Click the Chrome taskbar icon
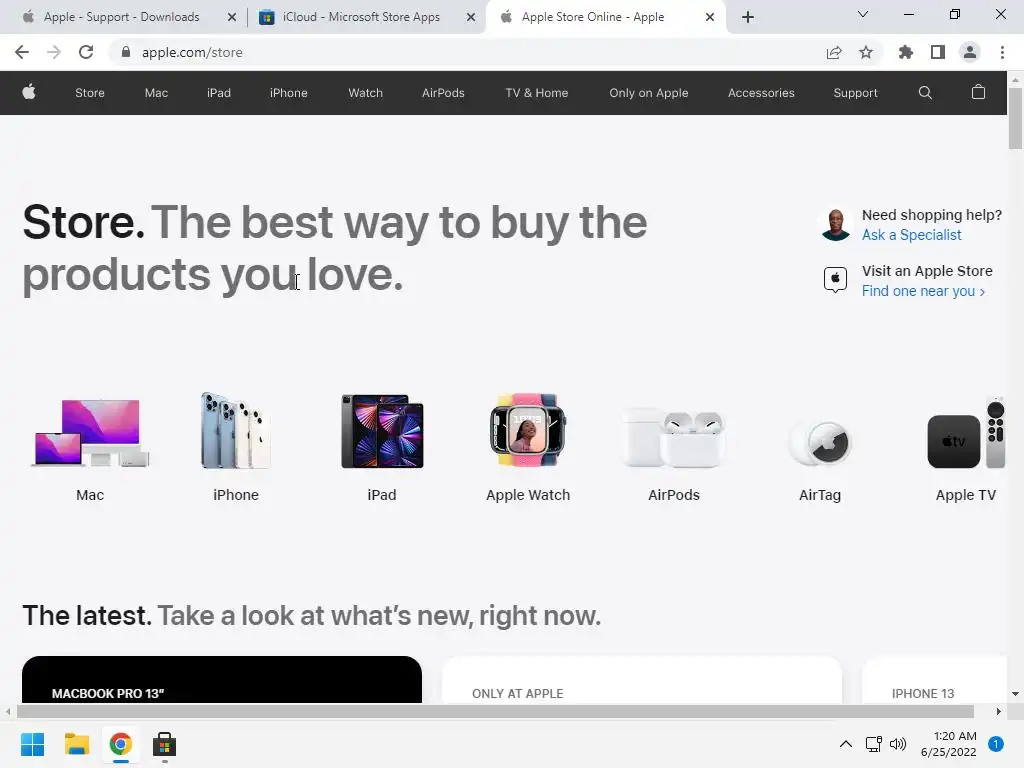This screenshot has height=768, width=1024. [120, 744]
